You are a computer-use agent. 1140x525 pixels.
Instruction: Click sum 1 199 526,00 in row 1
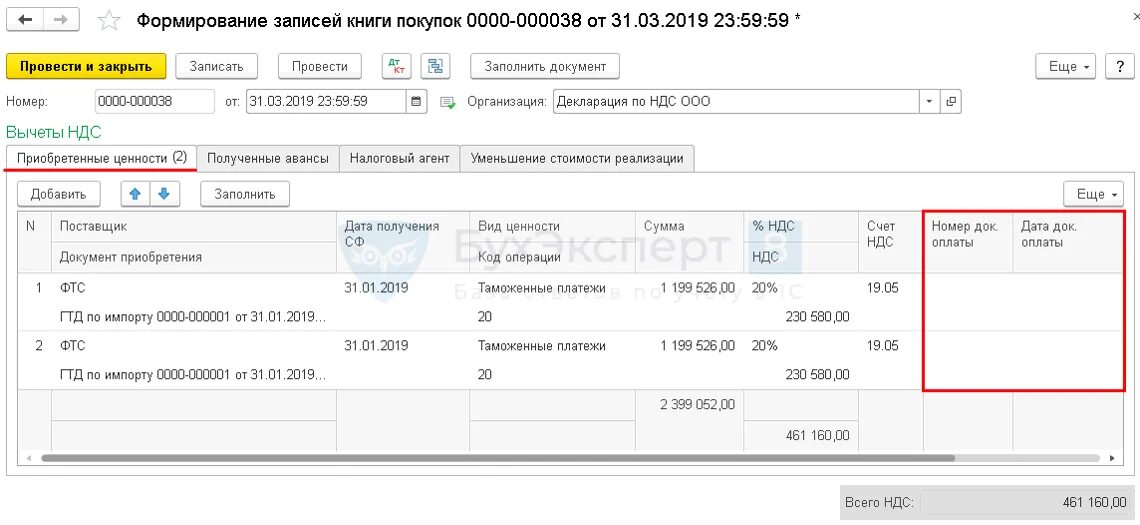(698, 288)
